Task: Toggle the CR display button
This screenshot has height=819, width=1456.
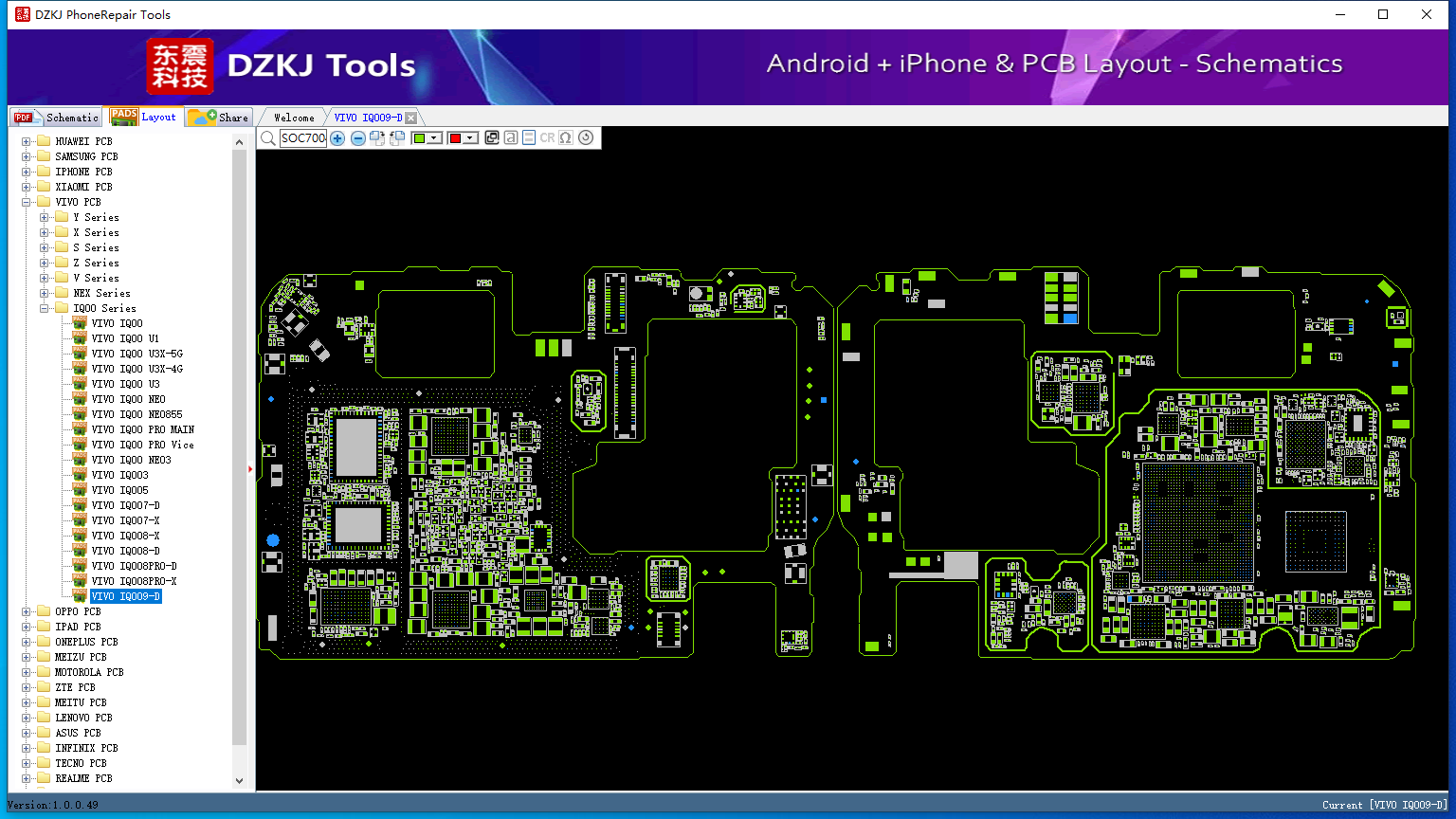Action: coord(547,137)
